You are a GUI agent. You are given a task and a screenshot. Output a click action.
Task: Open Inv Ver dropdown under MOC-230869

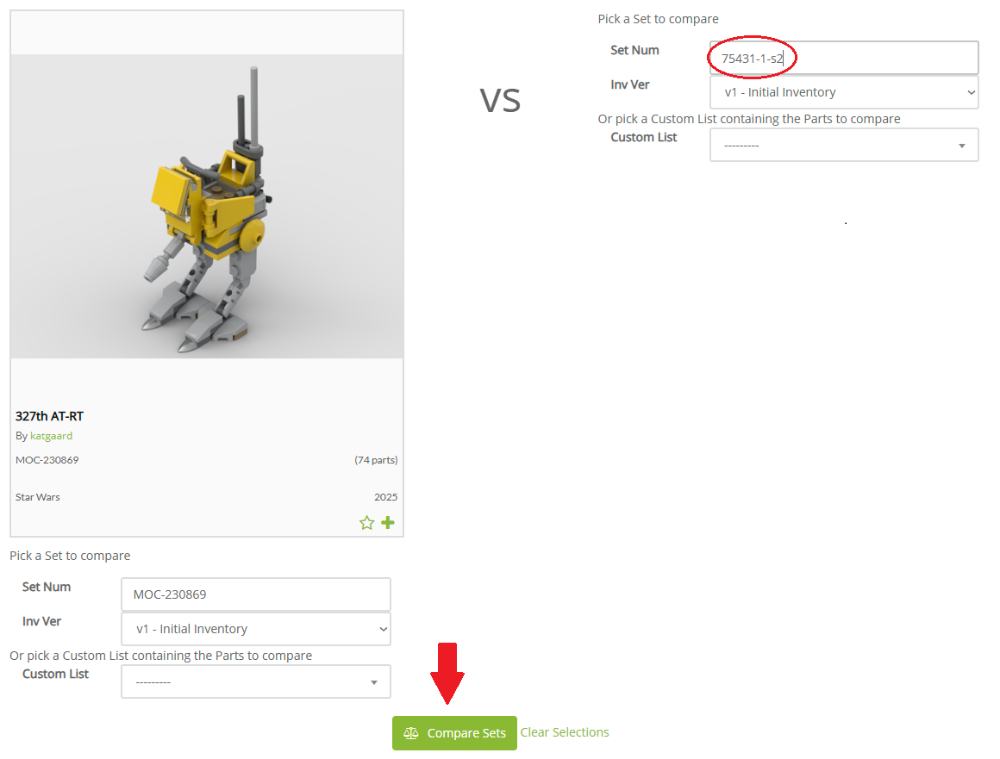(255, 629)
